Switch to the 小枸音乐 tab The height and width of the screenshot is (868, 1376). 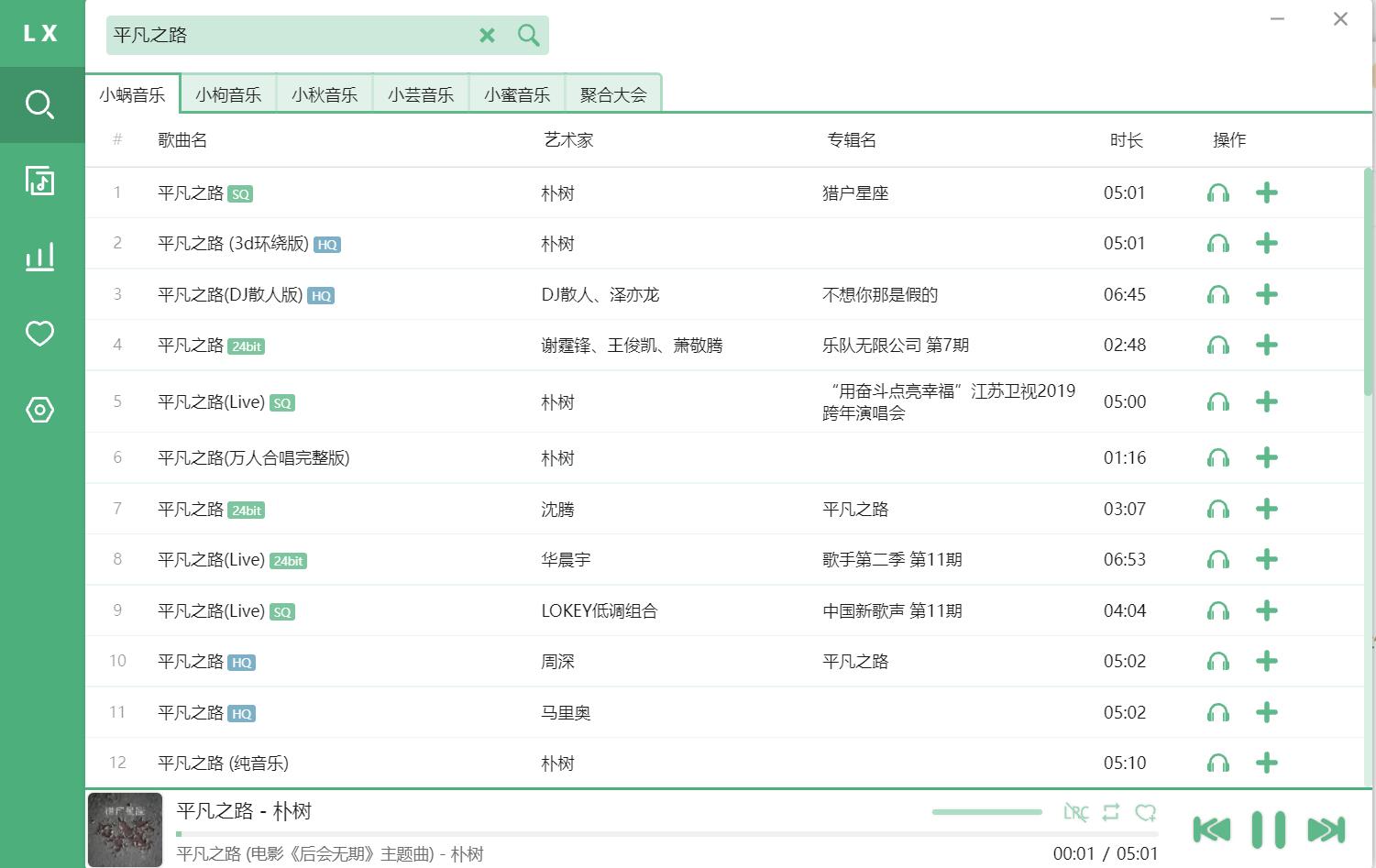[x=228, y=94]
